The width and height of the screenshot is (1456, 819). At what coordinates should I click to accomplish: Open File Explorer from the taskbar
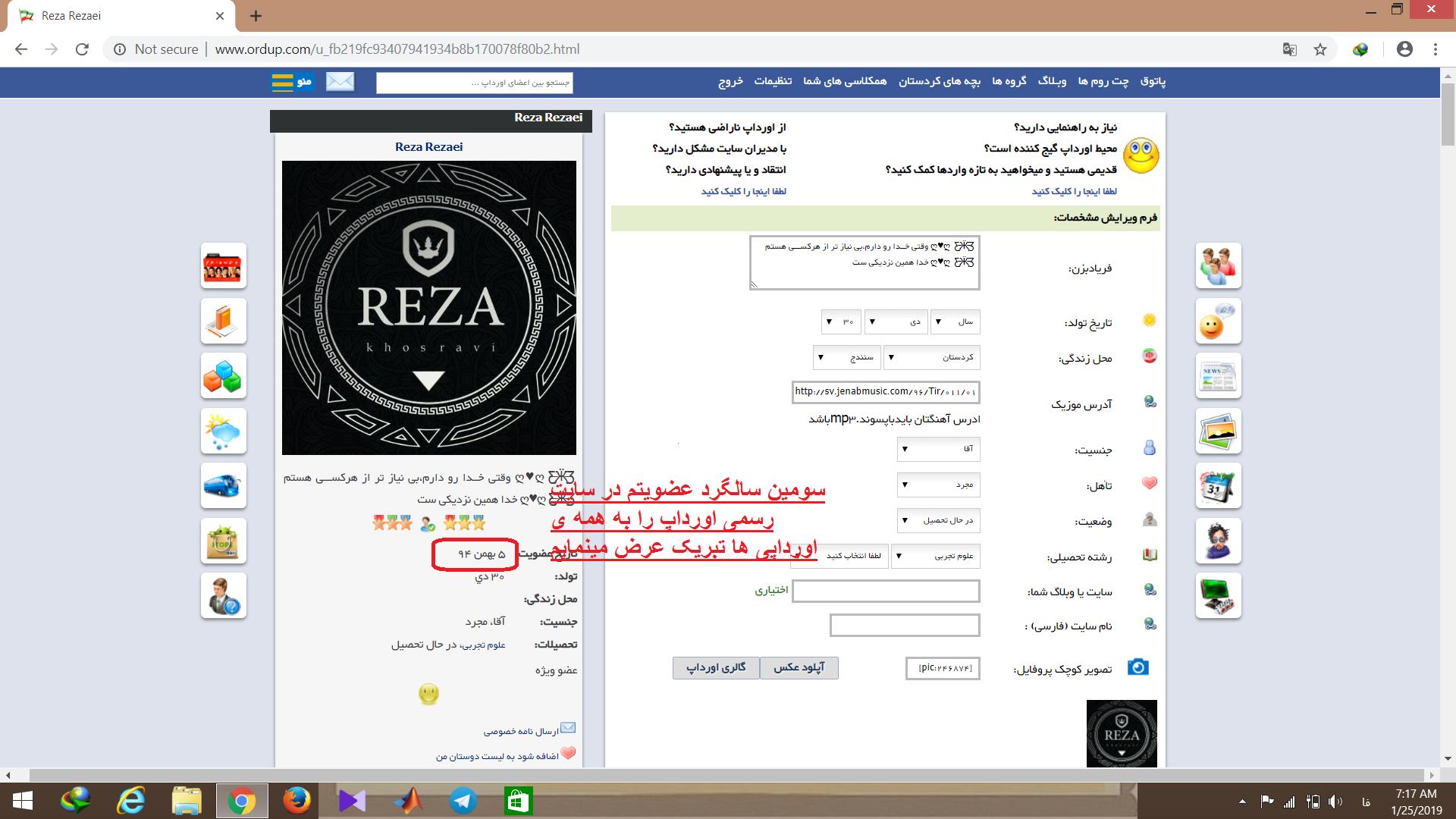tap(187, 801)
